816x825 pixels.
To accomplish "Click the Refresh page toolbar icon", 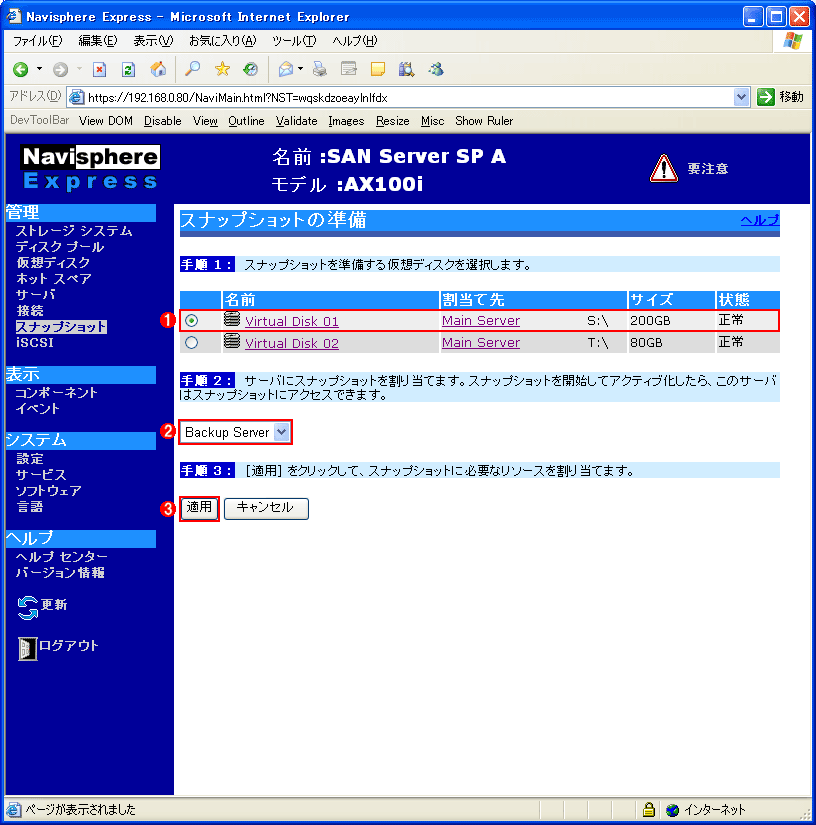I will [128, 69].
